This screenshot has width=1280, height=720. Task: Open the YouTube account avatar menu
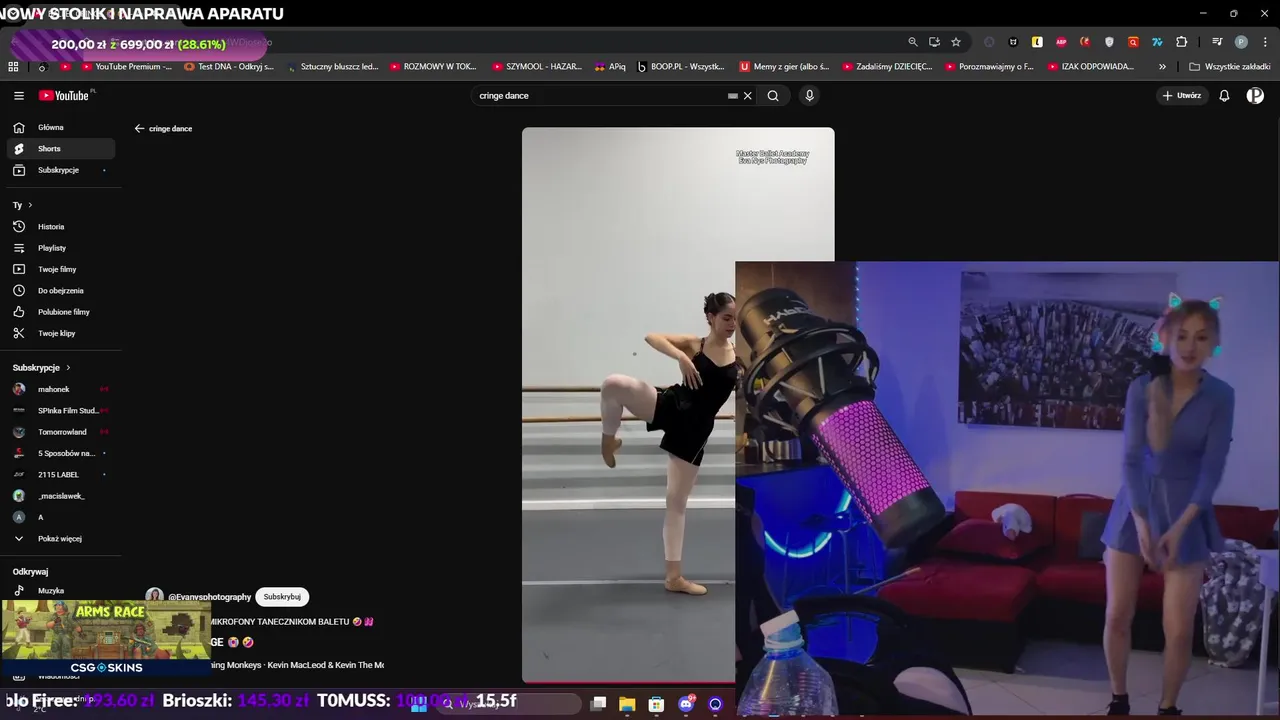click(x=1255, y=96)
